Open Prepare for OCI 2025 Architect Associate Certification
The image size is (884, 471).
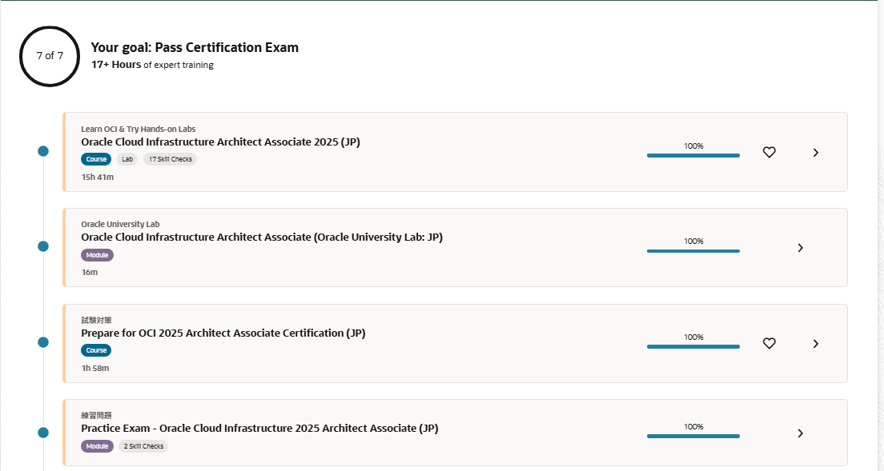(223, 333)
